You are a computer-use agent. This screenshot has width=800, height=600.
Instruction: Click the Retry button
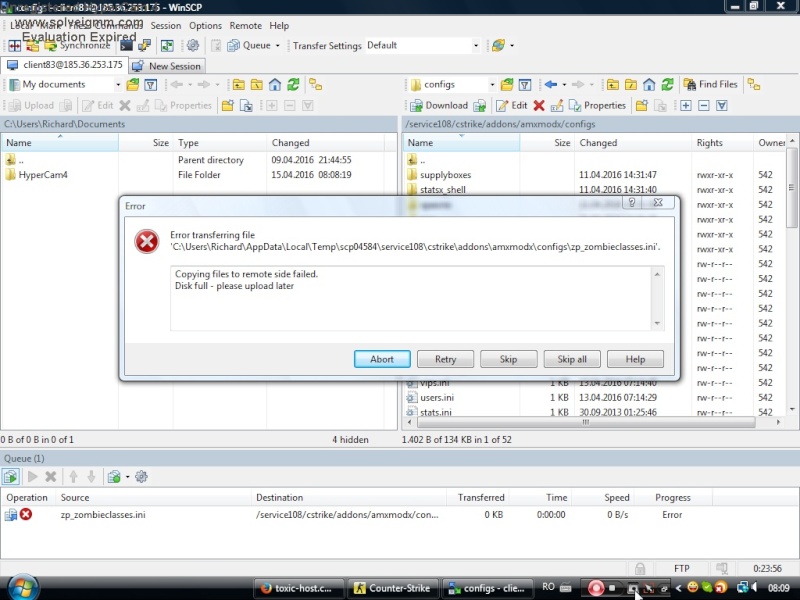click(445, 359)
